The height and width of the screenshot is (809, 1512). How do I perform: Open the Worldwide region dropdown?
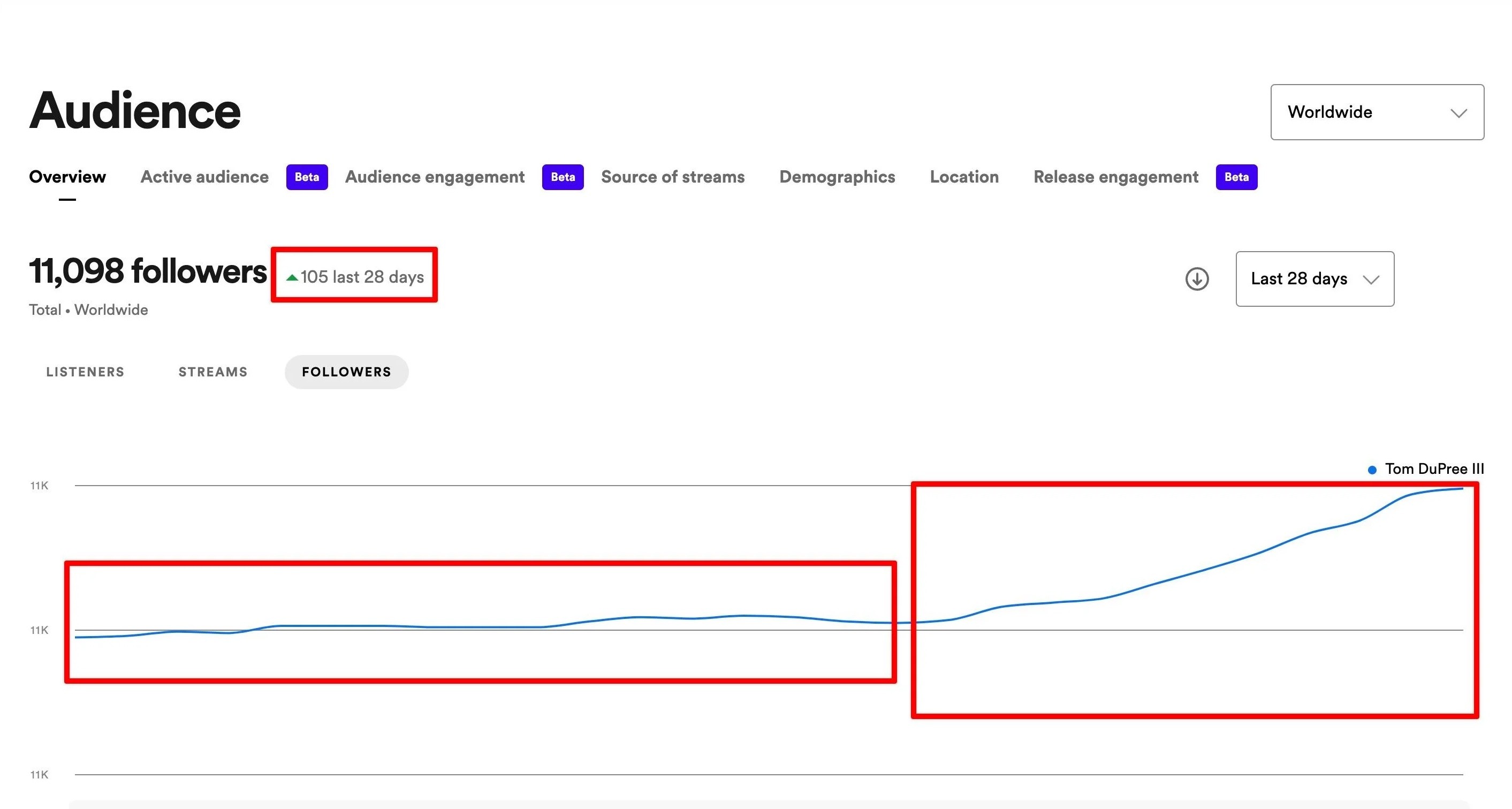pyautogui.click(x=1377, y=112)
